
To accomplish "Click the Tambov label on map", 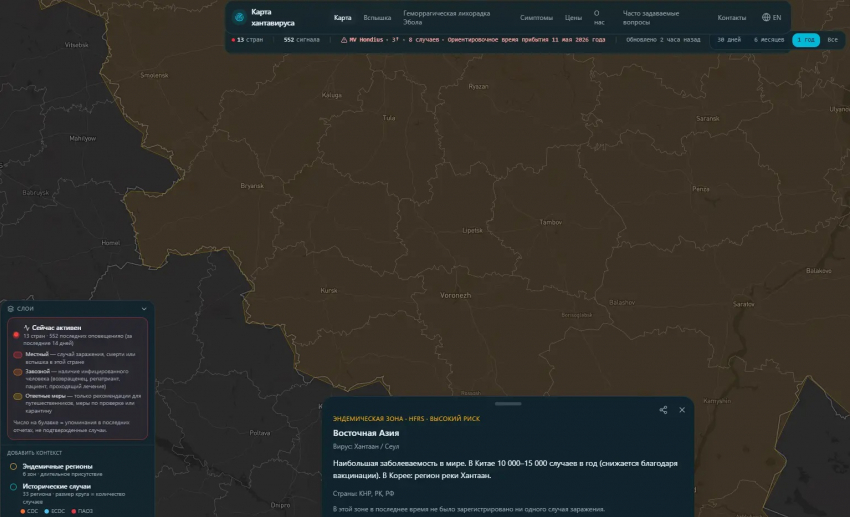I will click(551, 222).
